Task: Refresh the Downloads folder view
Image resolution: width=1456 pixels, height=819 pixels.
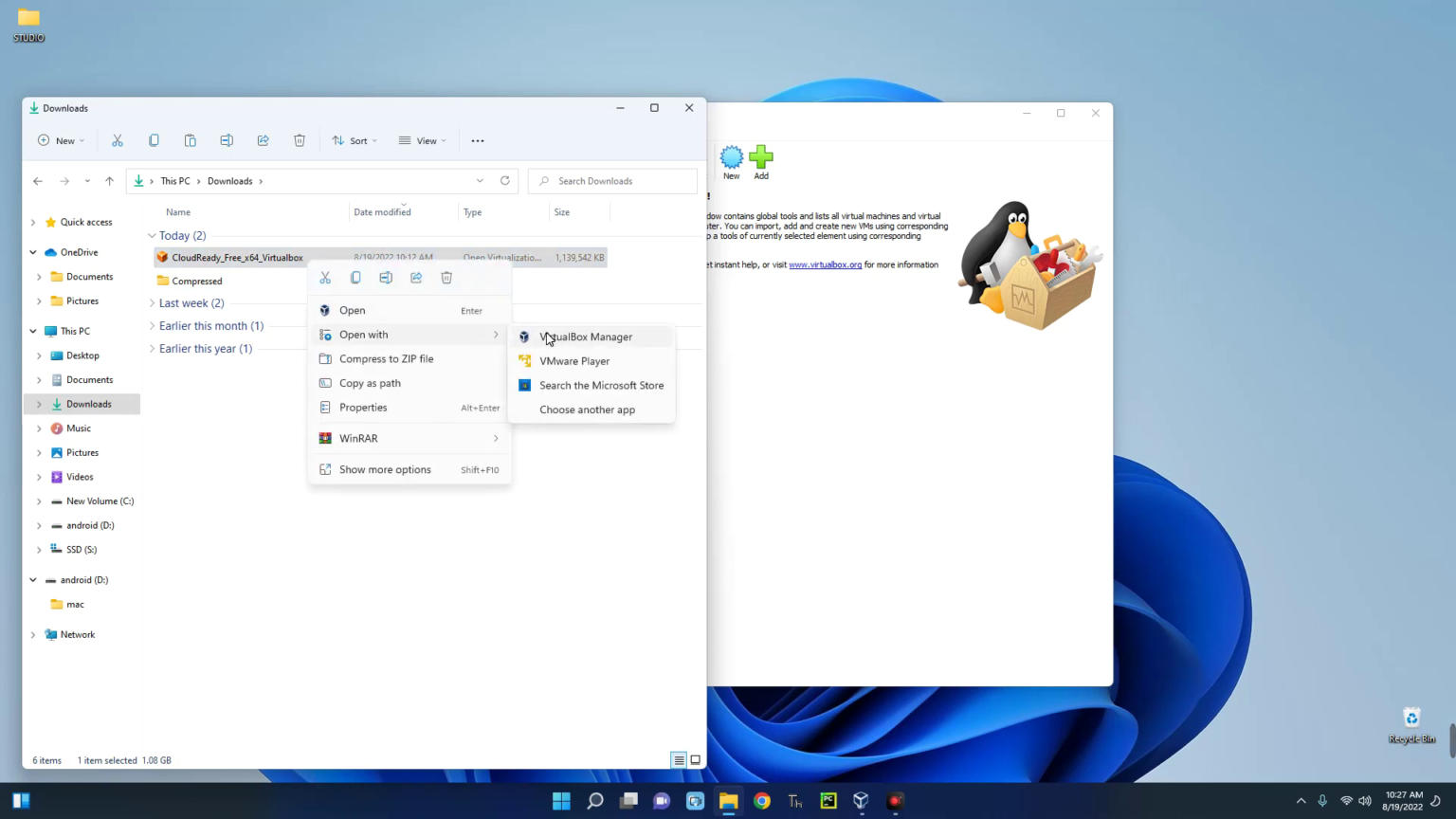Action: [x=504, y=181]
